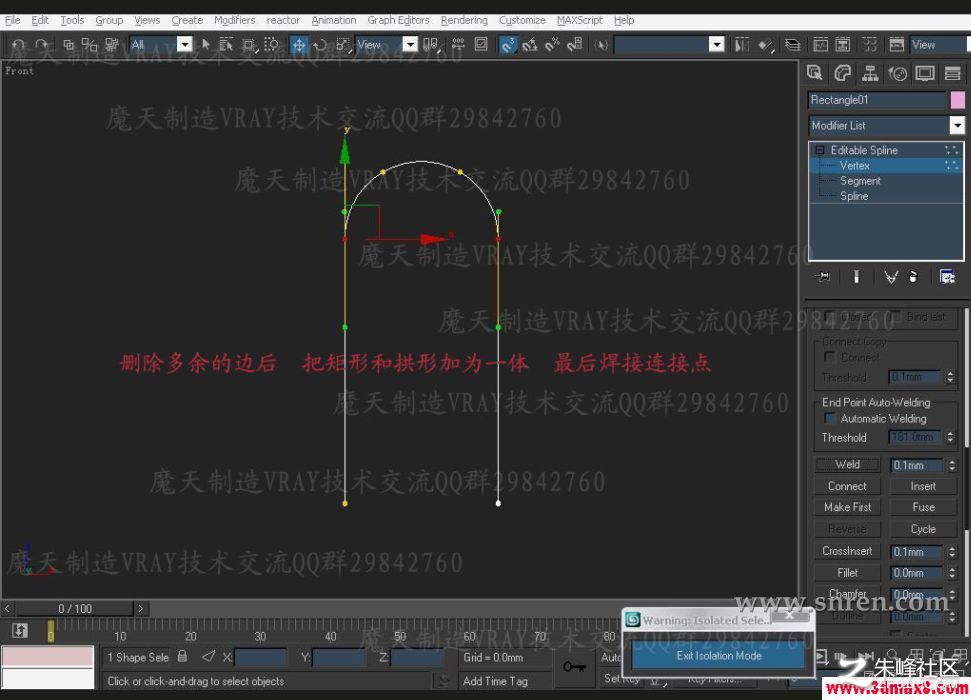Click the Undo toolbar icon
This screenshot has width=971, height=700.
[x=18, y=45]
